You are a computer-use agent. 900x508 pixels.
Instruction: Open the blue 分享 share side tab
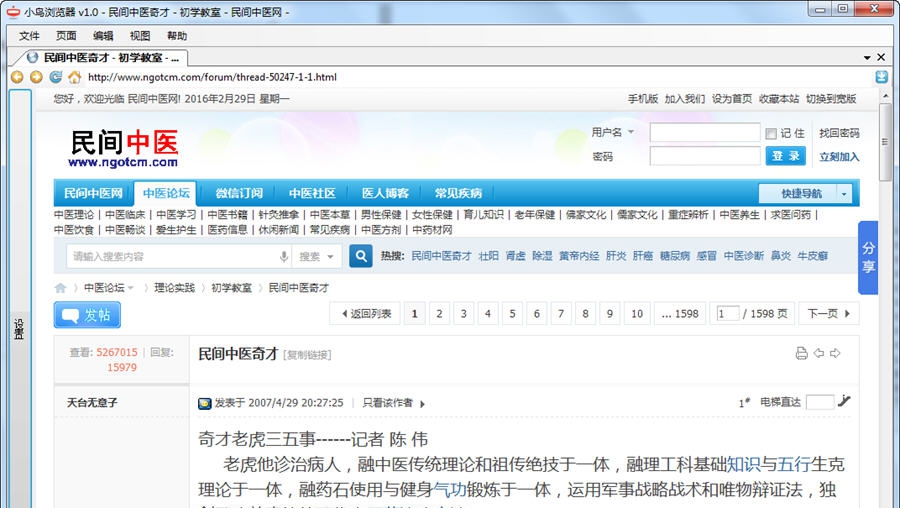[x=868, y=257]
